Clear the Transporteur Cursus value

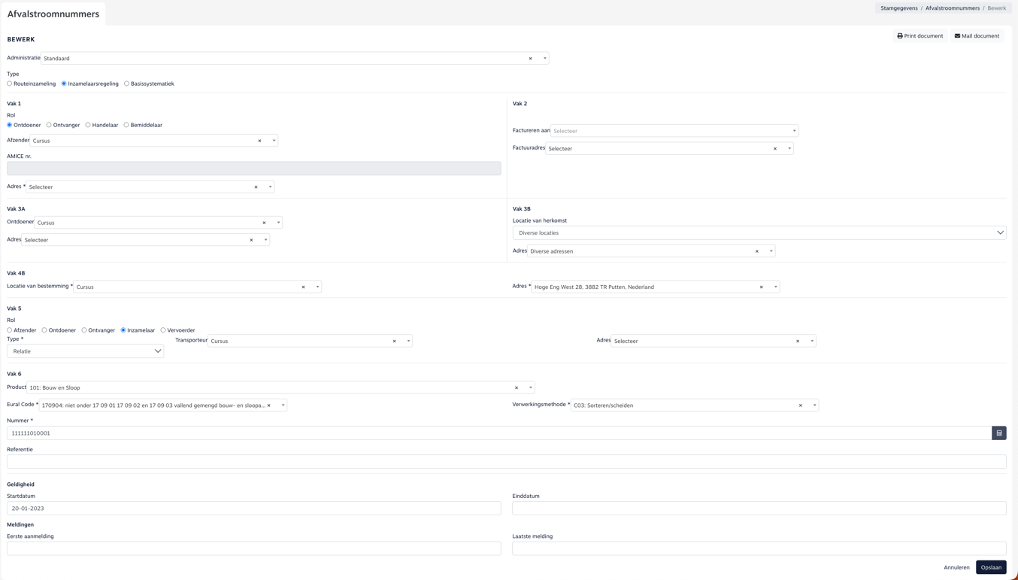[x=394, y=341]
